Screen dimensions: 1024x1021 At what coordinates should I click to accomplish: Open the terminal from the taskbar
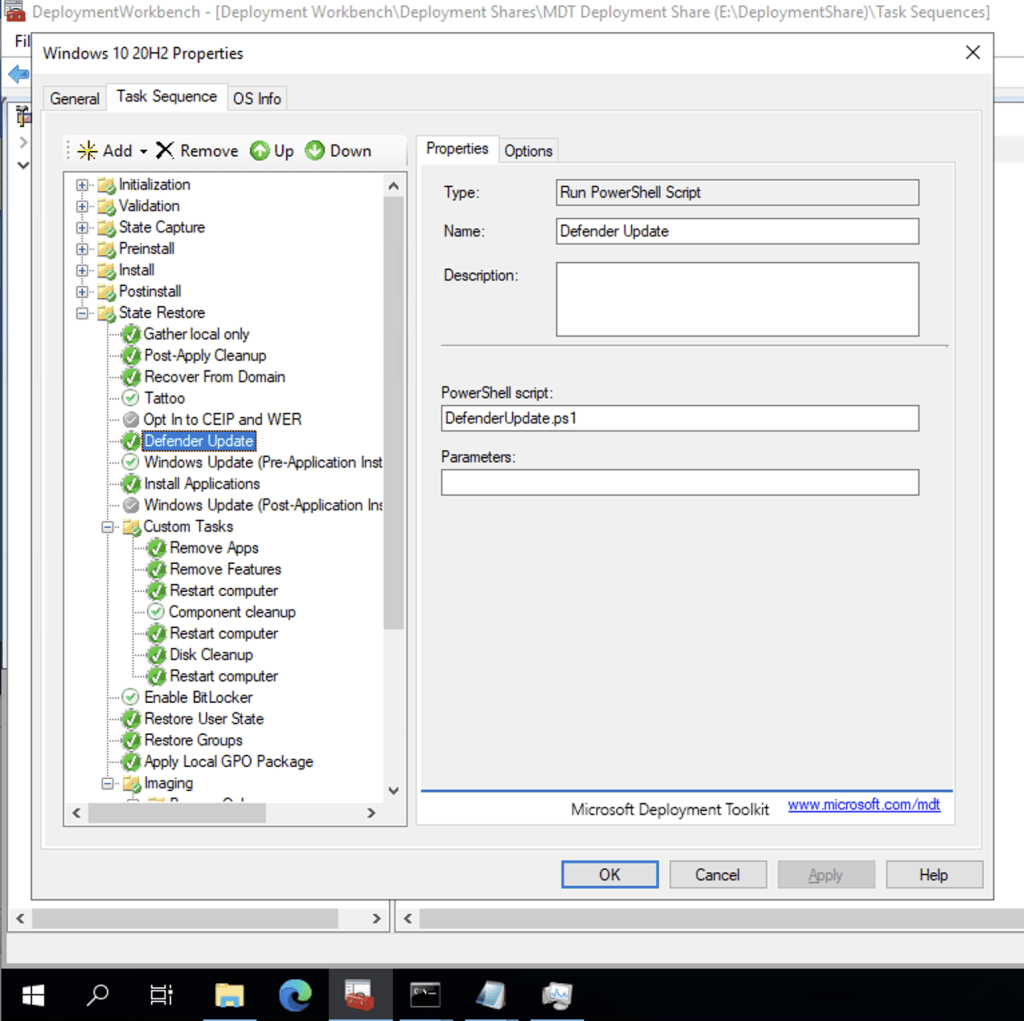point(426,994)
